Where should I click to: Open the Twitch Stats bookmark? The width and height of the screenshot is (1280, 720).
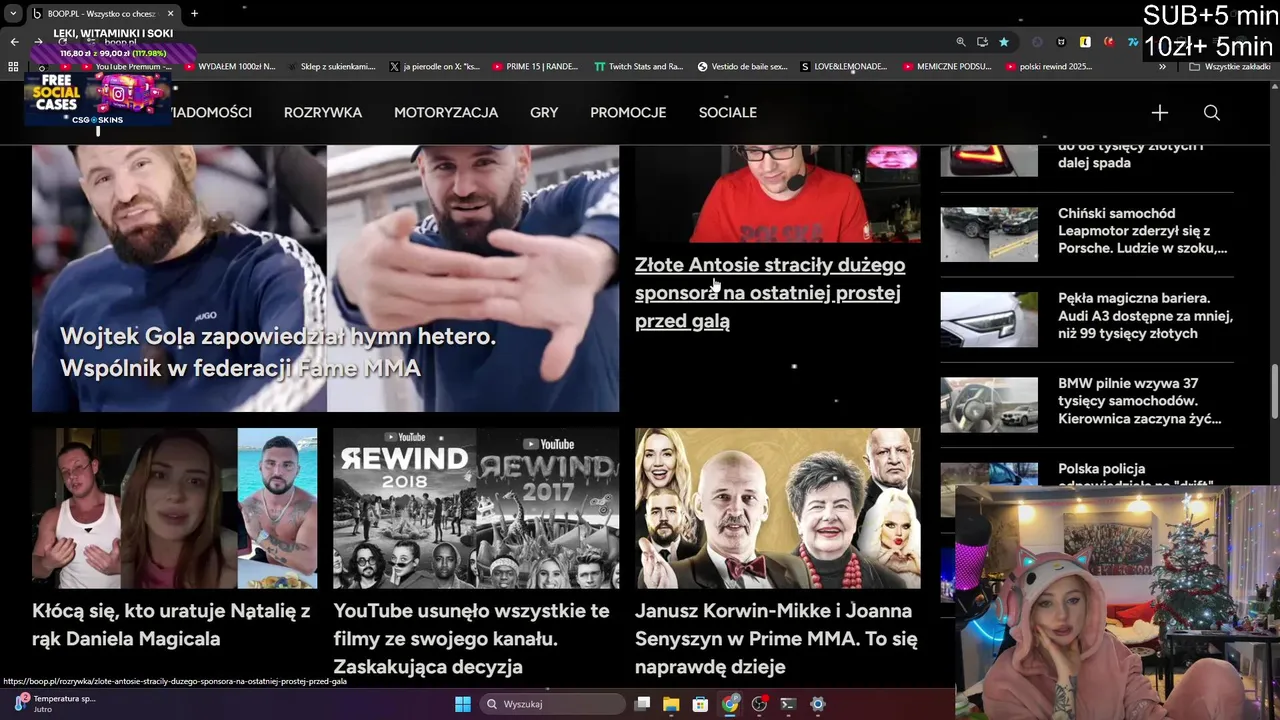point(639,67)
